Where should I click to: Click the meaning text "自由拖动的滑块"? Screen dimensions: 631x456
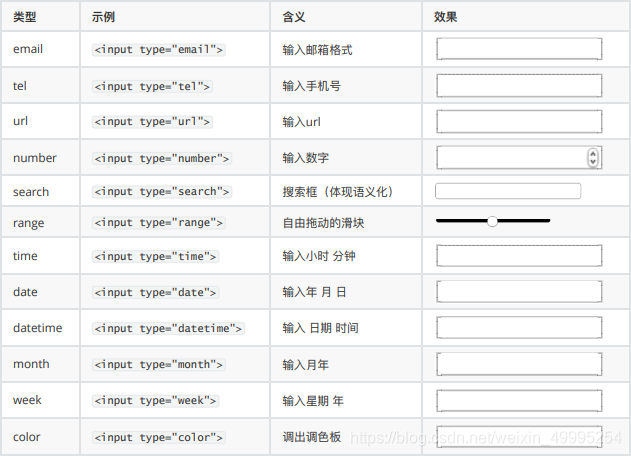tap(323, 223)
